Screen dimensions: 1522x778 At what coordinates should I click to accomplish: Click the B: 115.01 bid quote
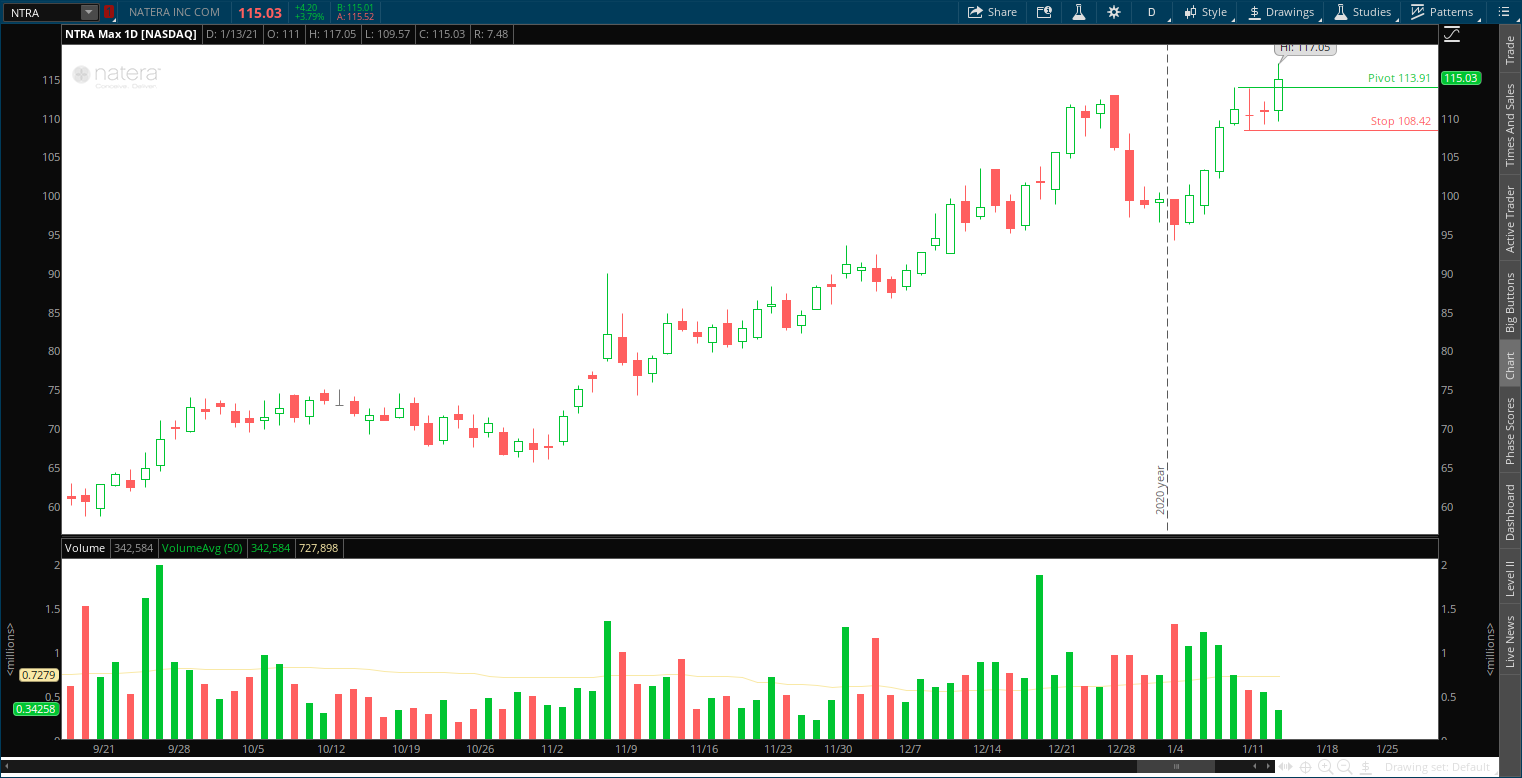tap(355, 7)
